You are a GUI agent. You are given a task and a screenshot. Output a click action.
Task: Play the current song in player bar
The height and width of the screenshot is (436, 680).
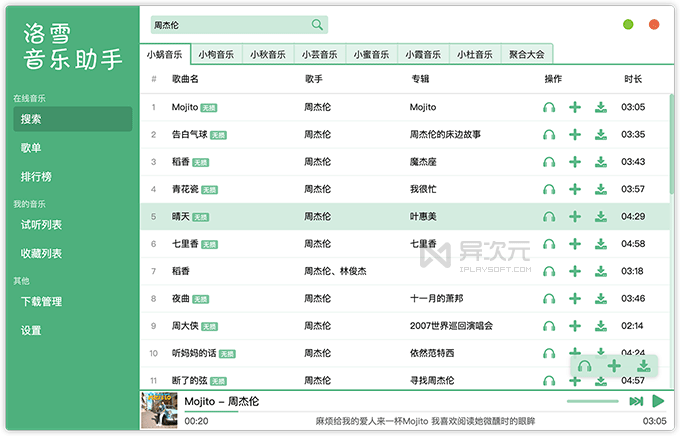(x=658, y=401)
